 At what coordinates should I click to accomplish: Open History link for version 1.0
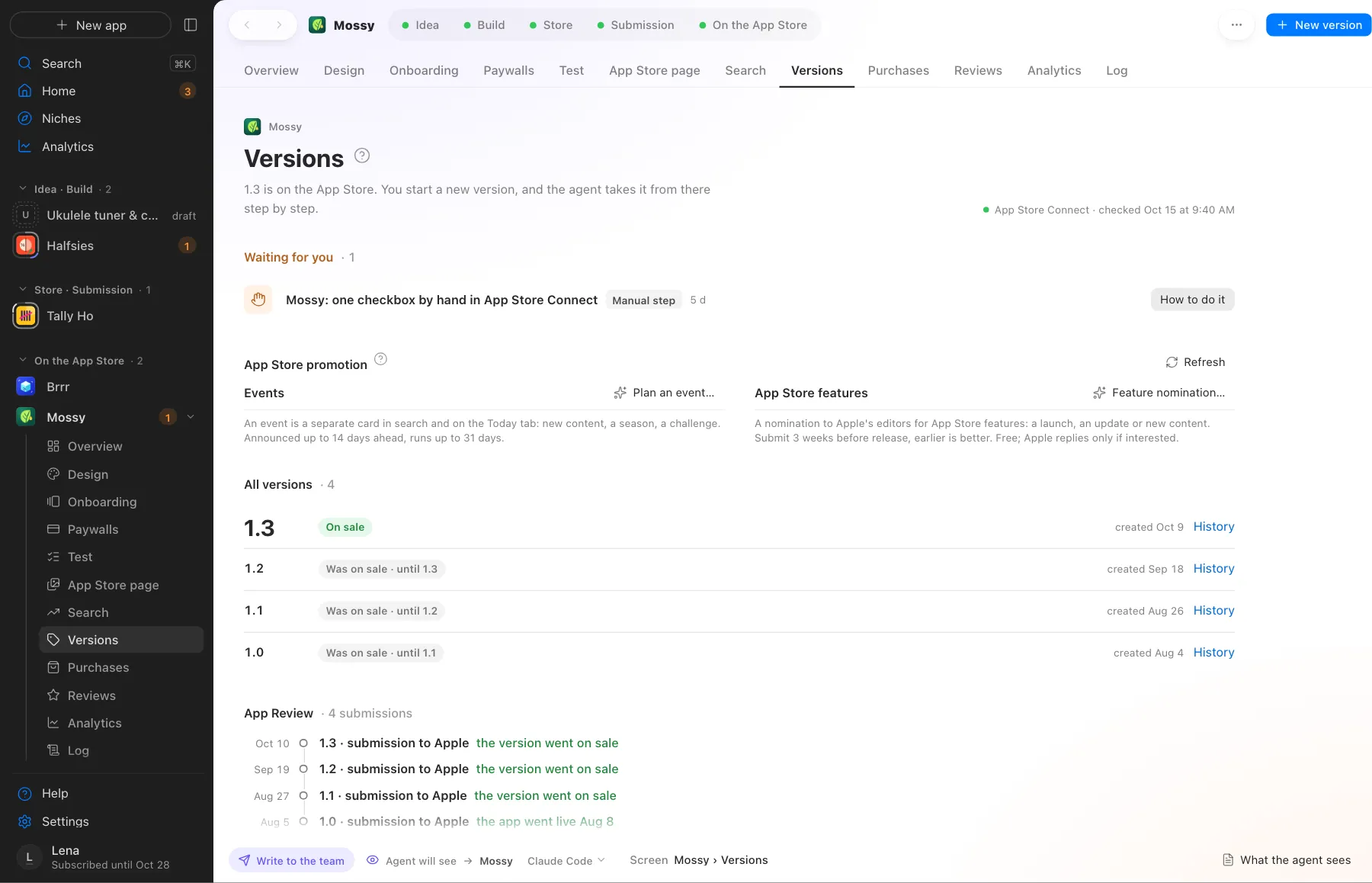[1213, 652]
